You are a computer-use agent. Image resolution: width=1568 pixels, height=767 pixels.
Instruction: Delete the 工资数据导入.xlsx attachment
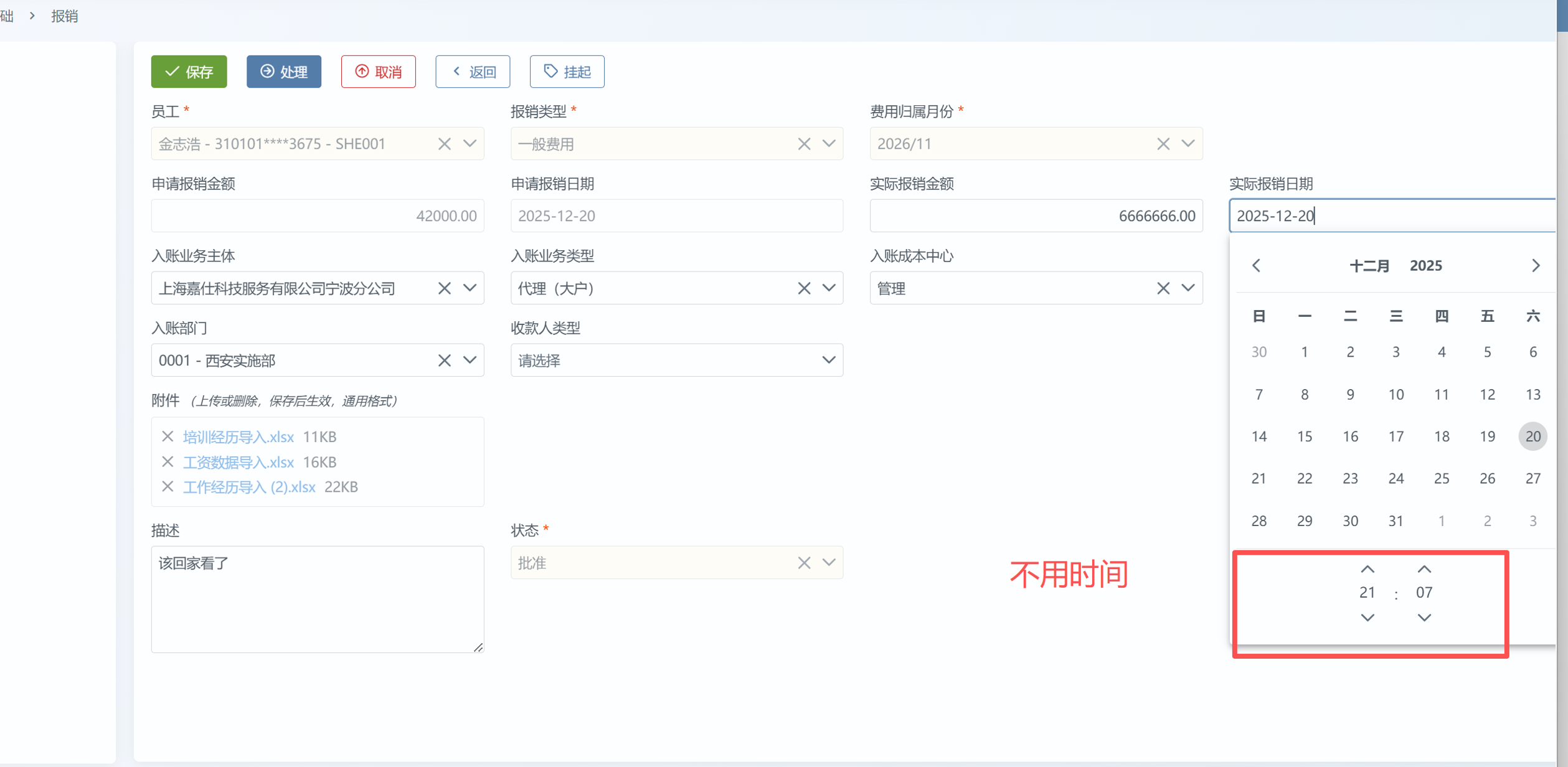click(167, 462)
